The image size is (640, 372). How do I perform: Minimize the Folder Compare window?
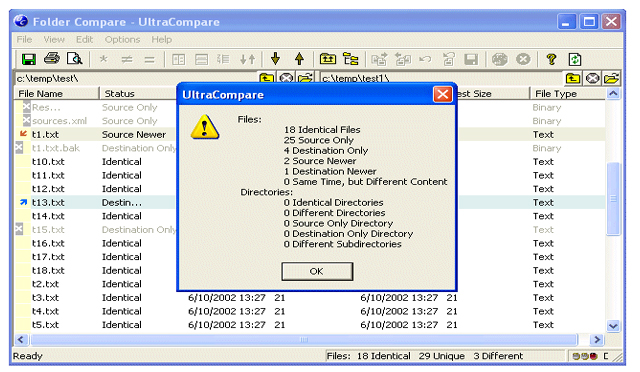tap(567, 22)
